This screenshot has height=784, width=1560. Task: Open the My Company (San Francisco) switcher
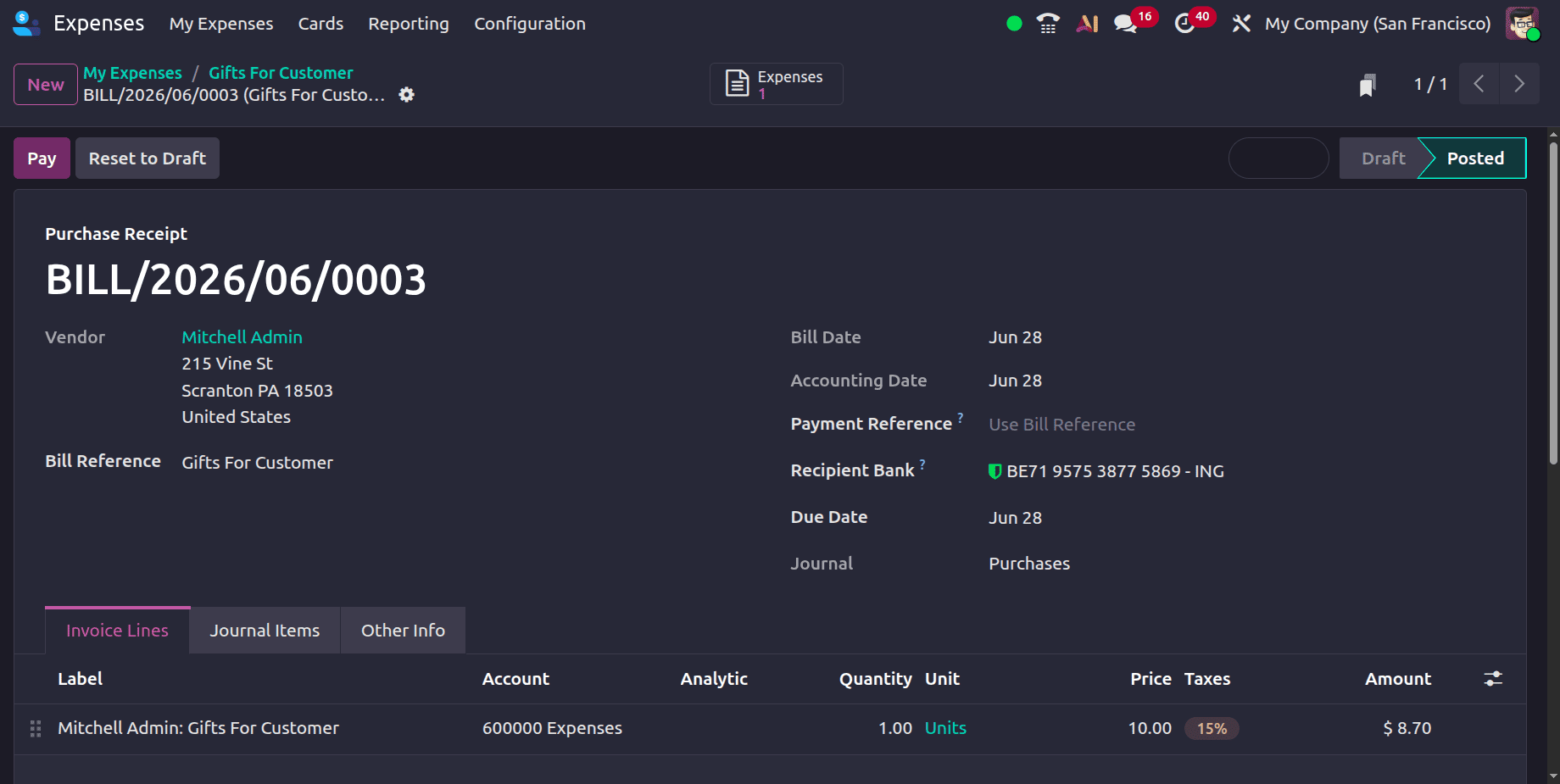[x=1378, y=24]
